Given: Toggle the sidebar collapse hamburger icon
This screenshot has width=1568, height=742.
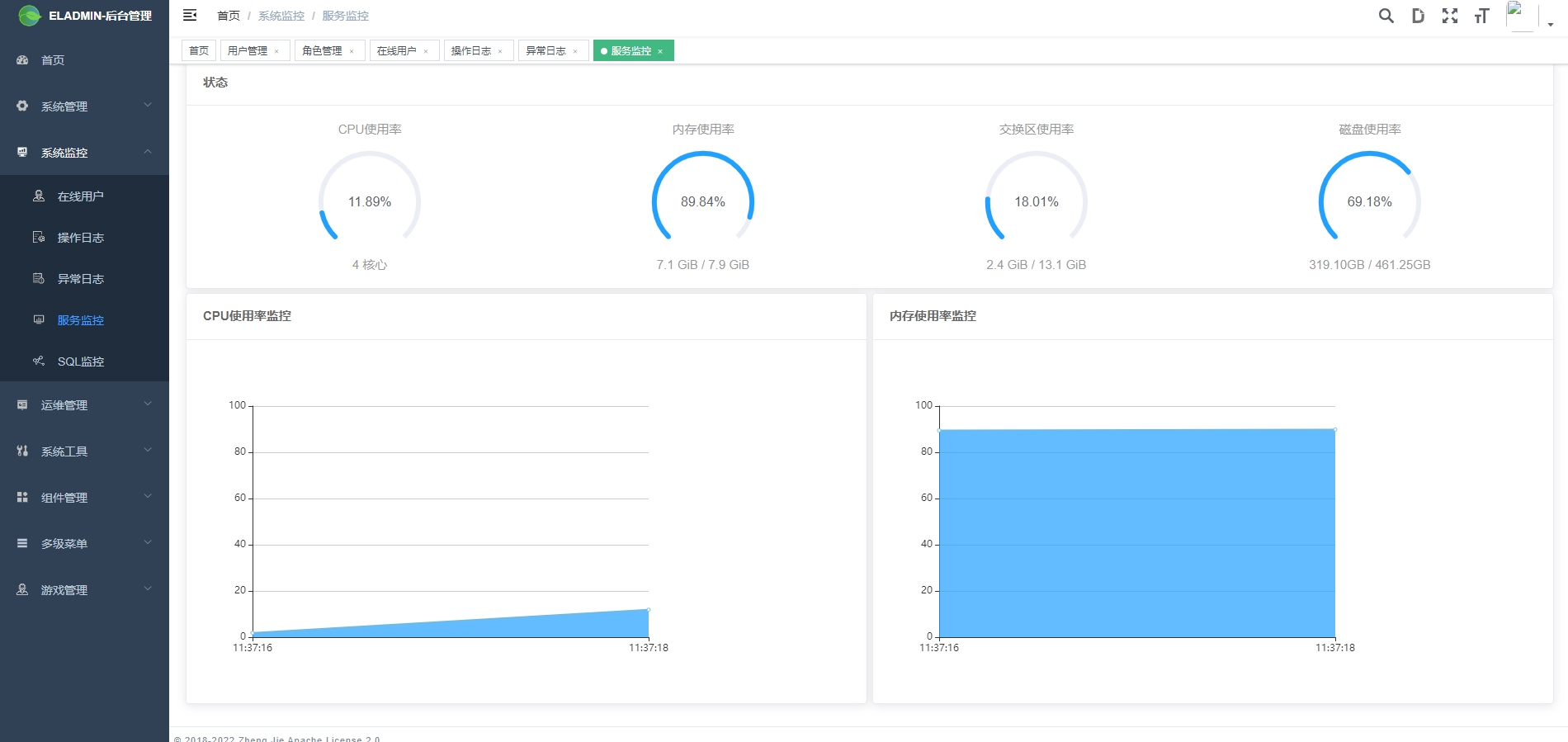Looking at the screenshot, I should point(190,16).
